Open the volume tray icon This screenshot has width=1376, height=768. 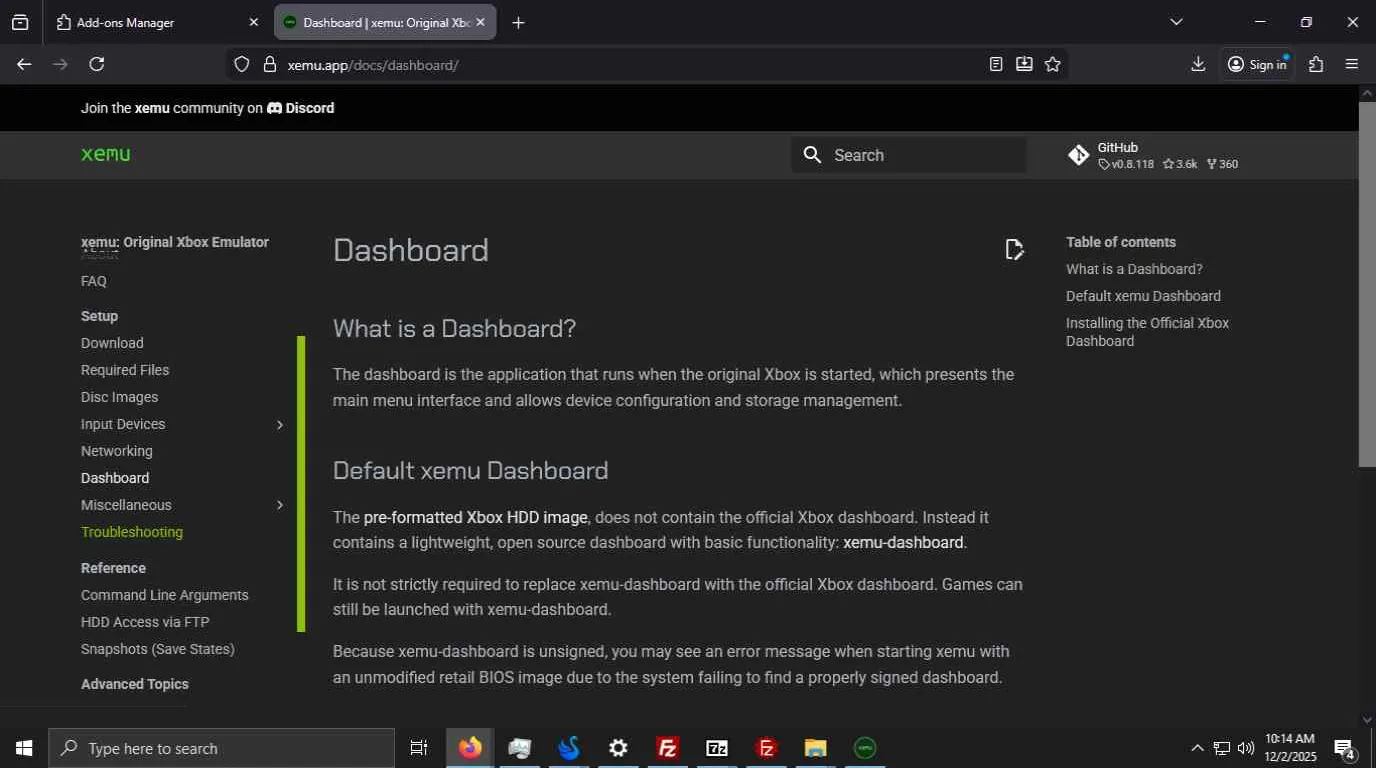click(1246, 748)
